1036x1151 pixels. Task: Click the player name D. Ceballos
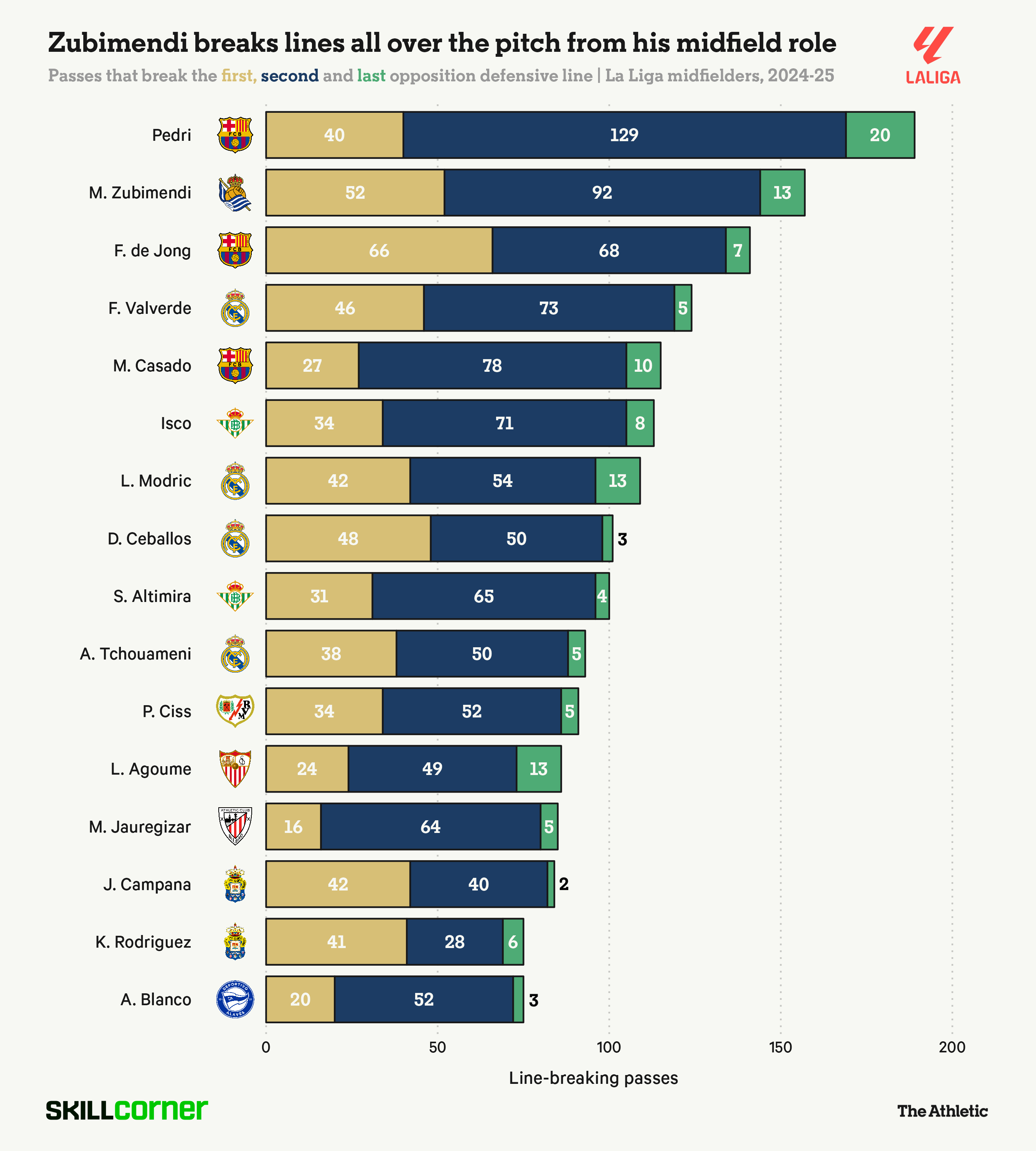click(149, 539)
